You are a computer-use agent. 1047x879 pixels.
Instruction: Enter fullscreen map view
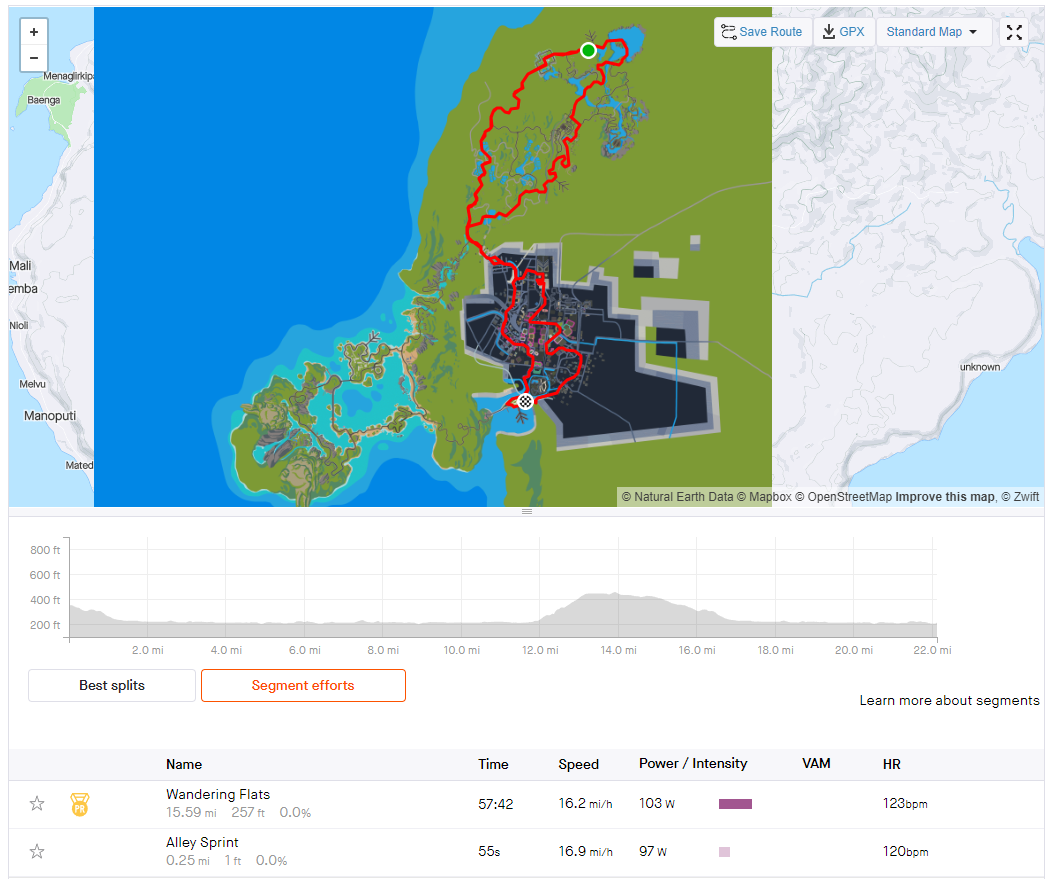click(x=1014, y=32)
